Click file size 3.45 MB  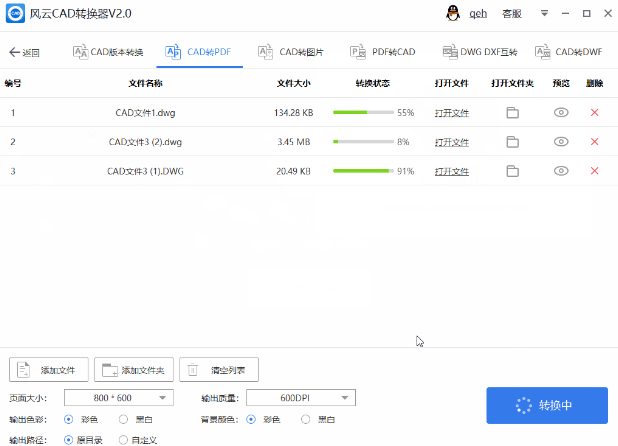click(294, 142)
